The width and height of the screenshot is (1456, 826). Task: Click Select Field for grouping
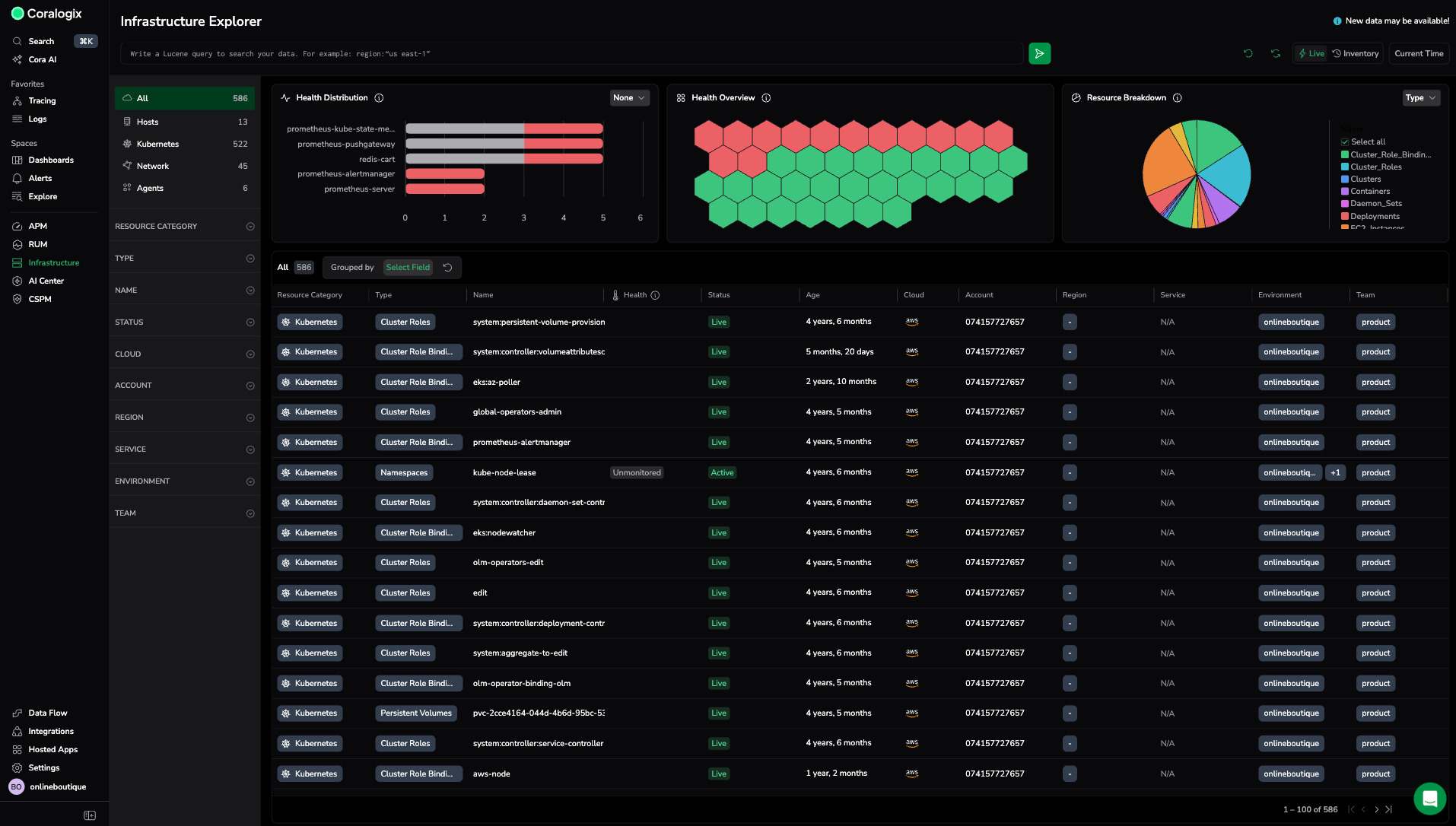point(408,268)
